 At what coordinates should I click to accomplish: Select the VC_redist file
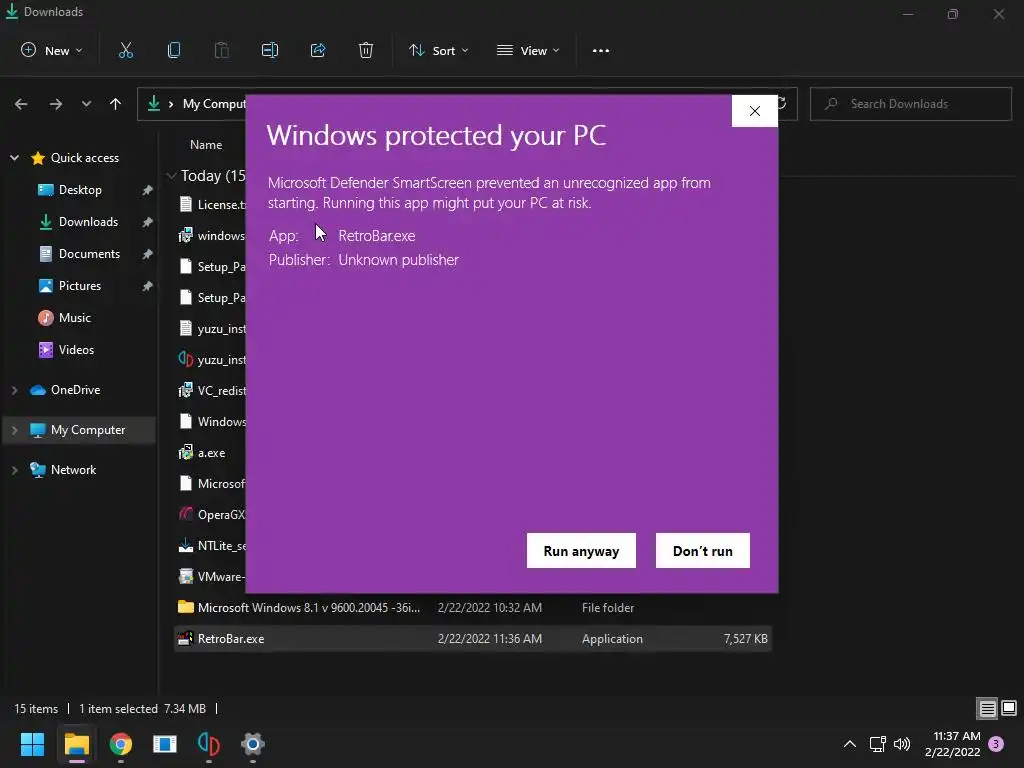[x=212, y=391]
